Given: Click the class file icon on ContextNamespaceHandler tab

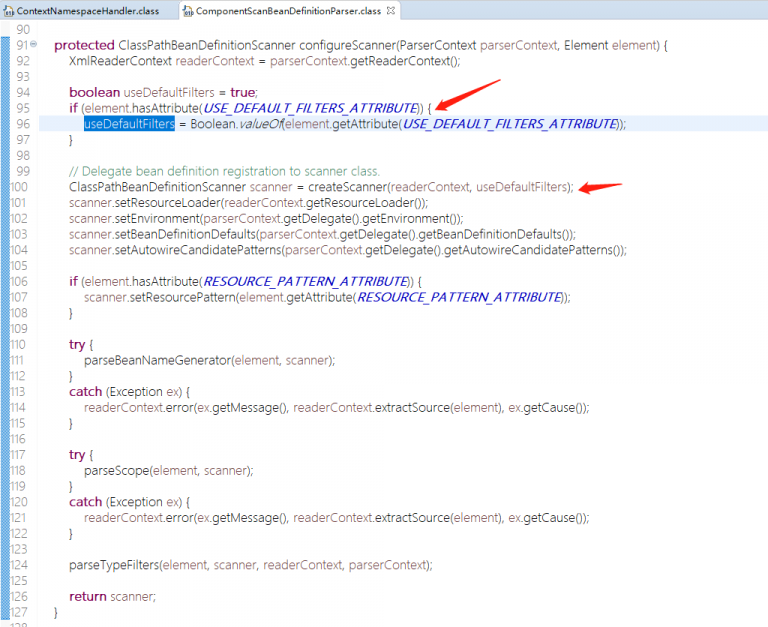Looking at the screenshot, I should (x=8, y=10).
